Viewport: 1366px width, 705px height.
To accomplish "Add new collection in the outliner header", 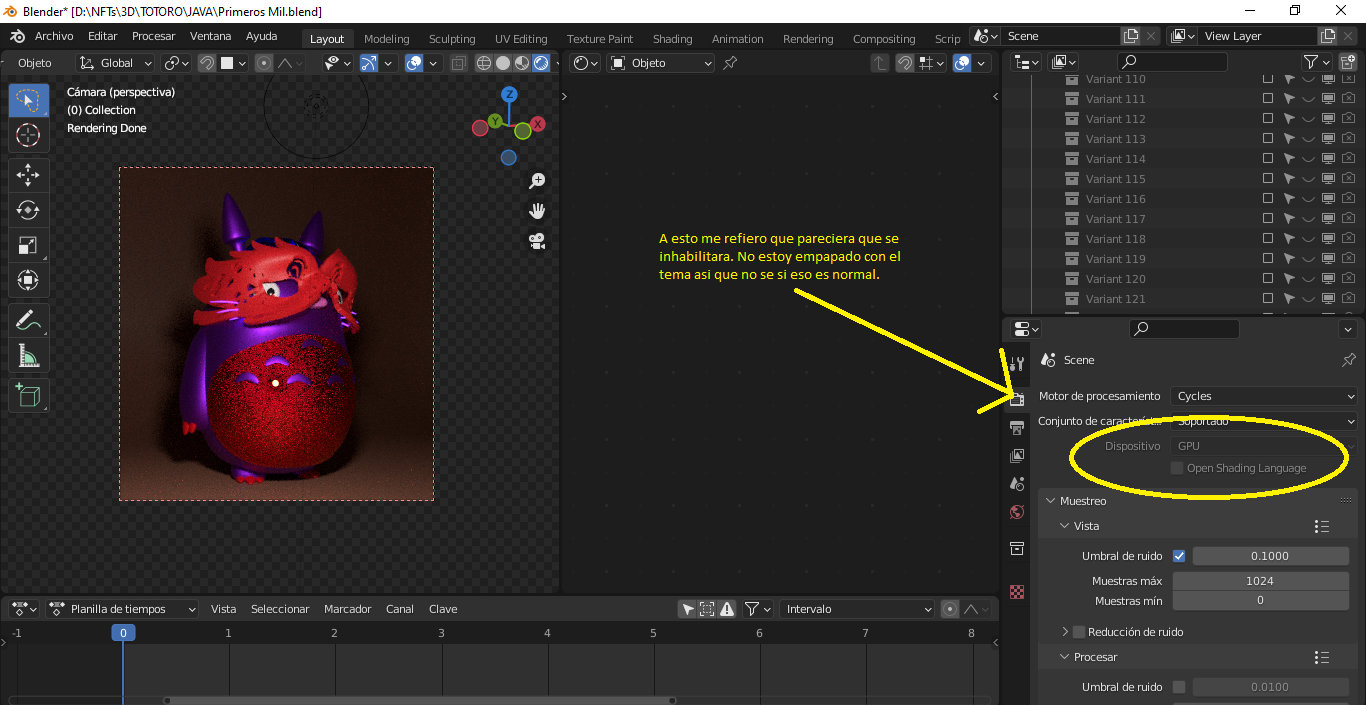I will coord(1347,62).
